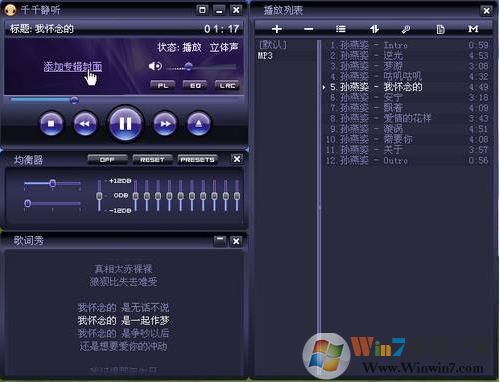Minimize the 歌词秀 lyrics panel
Screen dimensions: 500x382
coord(220,241)
